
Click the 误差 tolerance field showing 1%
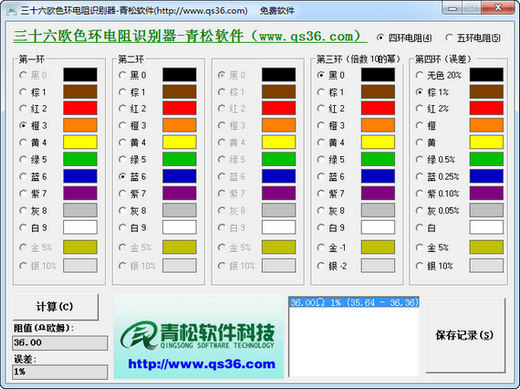pos(60,372)
